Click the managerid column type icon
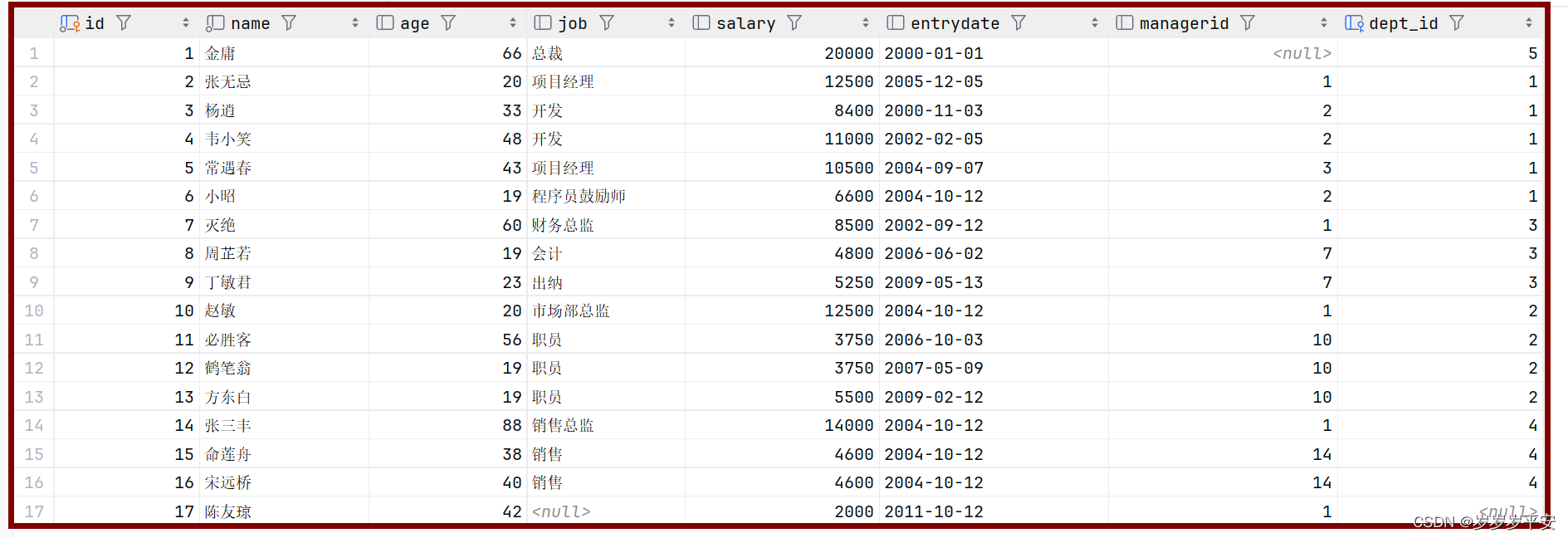This screenshot has height=538, width=1568. point(1125,23)
